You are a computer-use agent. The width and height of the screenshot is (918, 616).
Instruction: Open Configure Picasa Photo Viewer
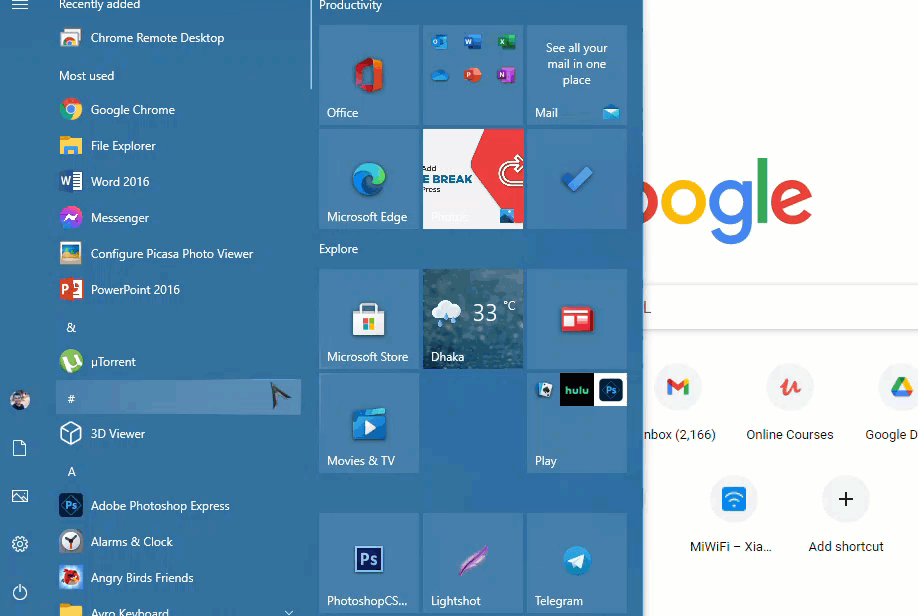click(179, 254)
